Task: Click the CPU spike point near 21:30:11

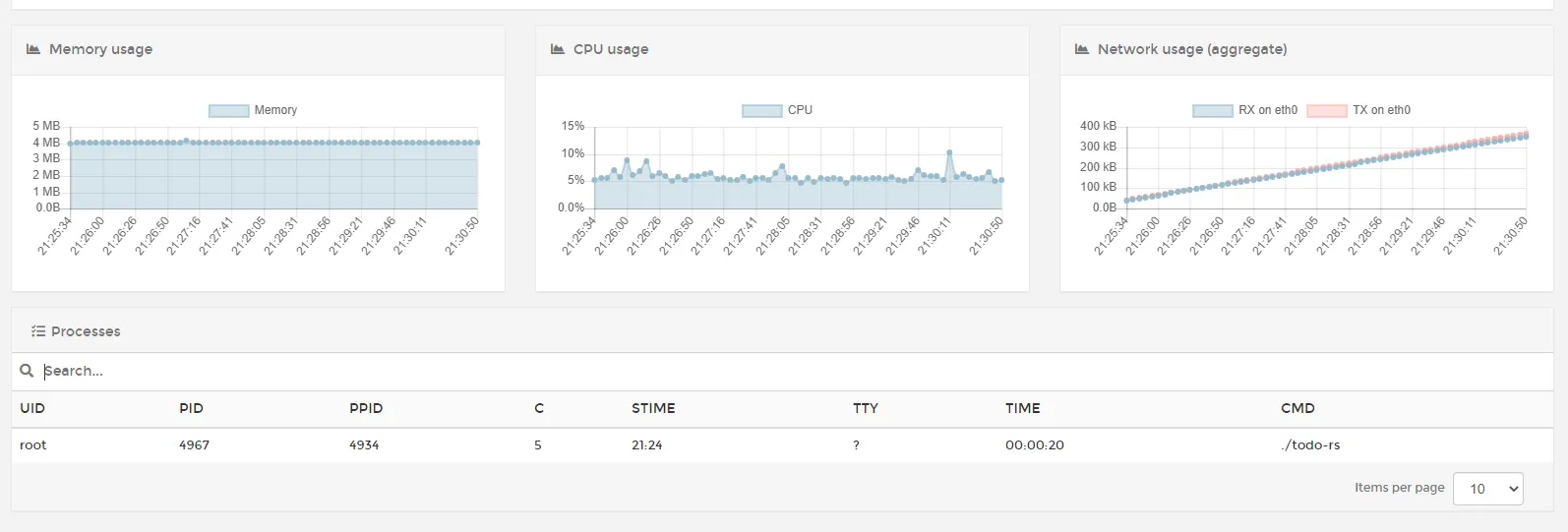Action: point(949,152)
